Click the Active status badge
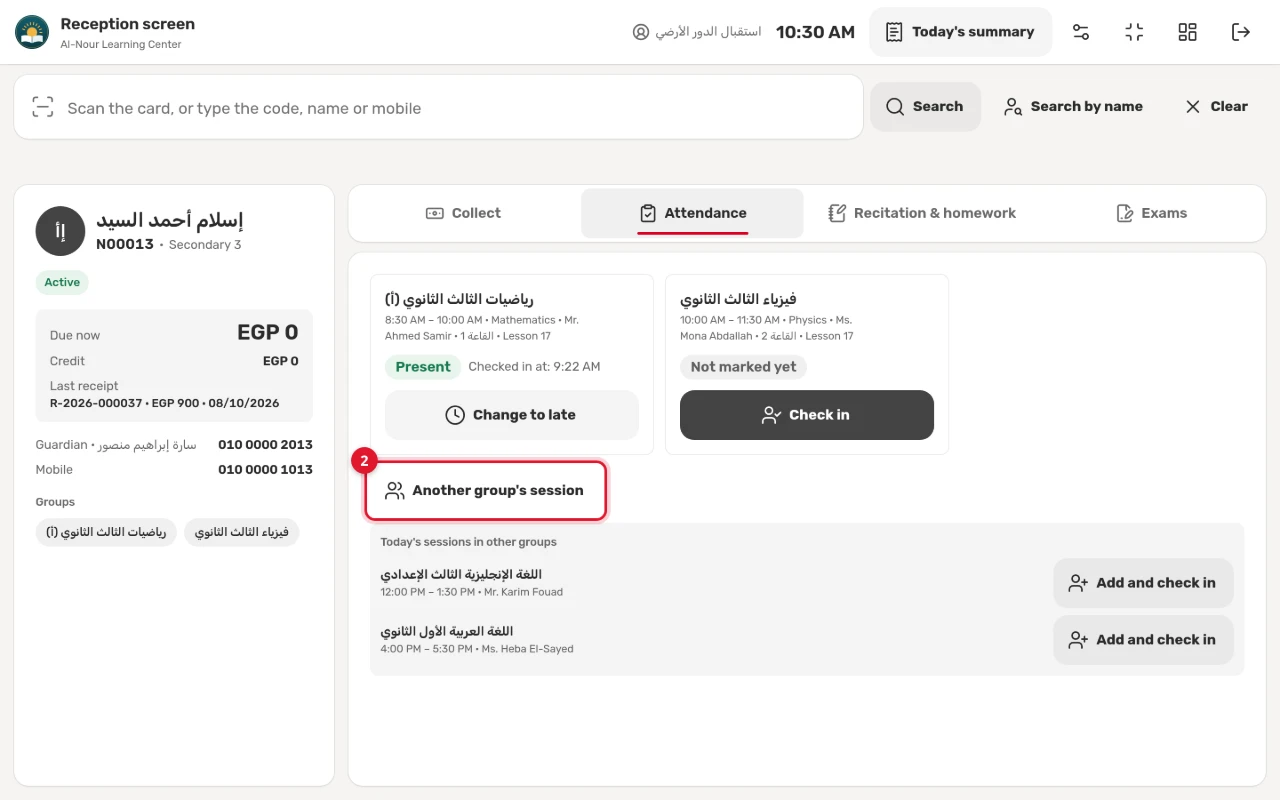Screen dimensions: 1280x800 click(x=62, y=282)
